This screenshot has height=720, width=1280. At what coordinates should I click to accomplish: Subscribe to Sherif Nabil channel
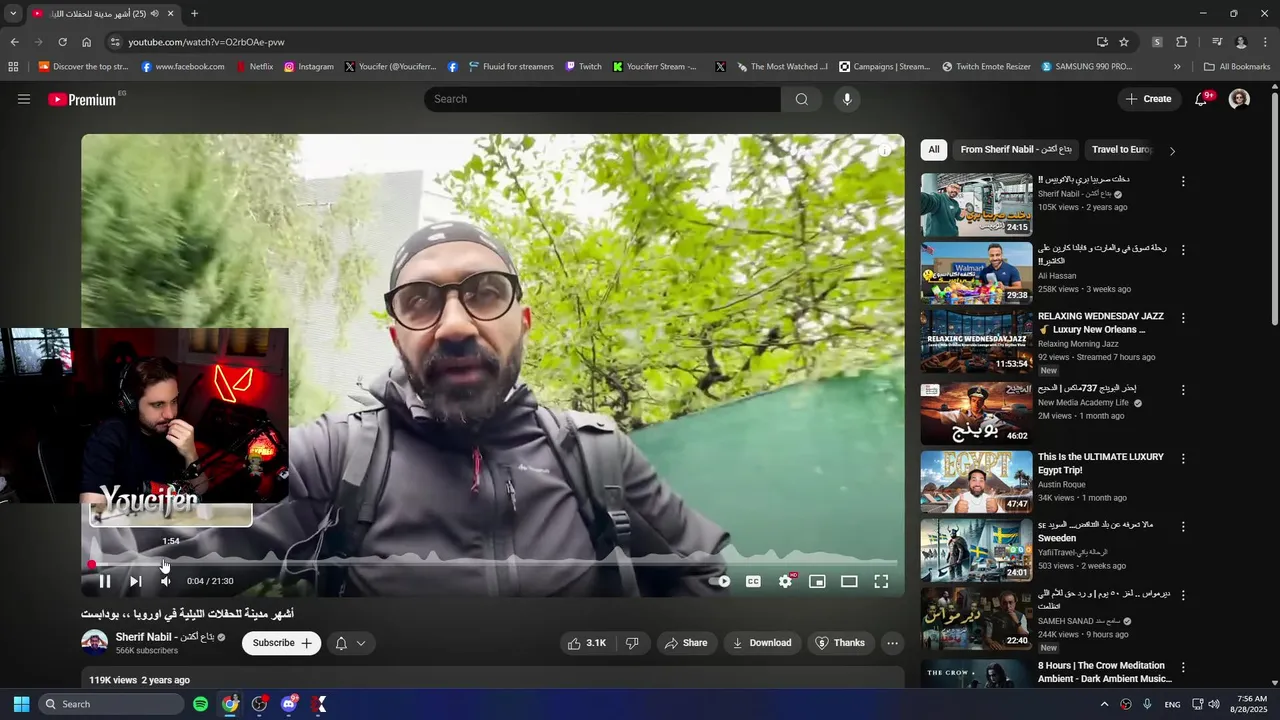(x=281, y=643)
